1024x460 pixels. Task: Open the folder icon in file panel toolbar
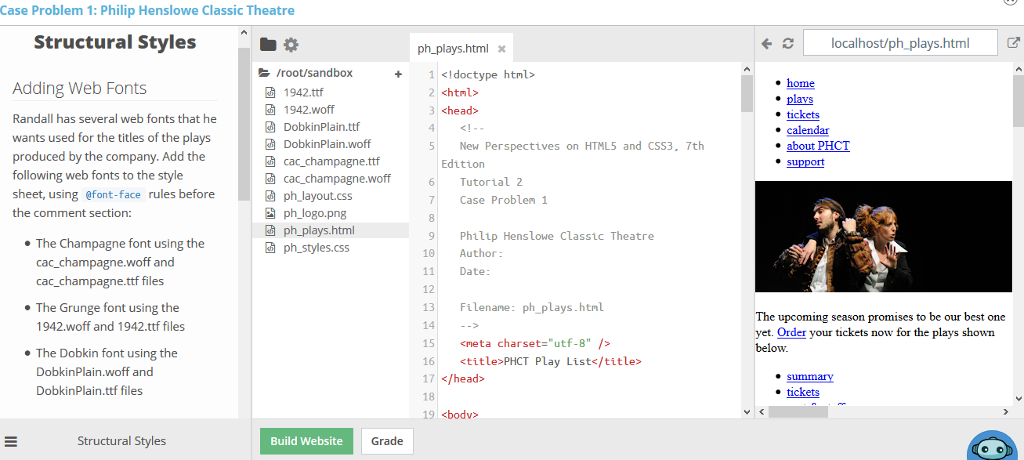[x=268, y=44]
